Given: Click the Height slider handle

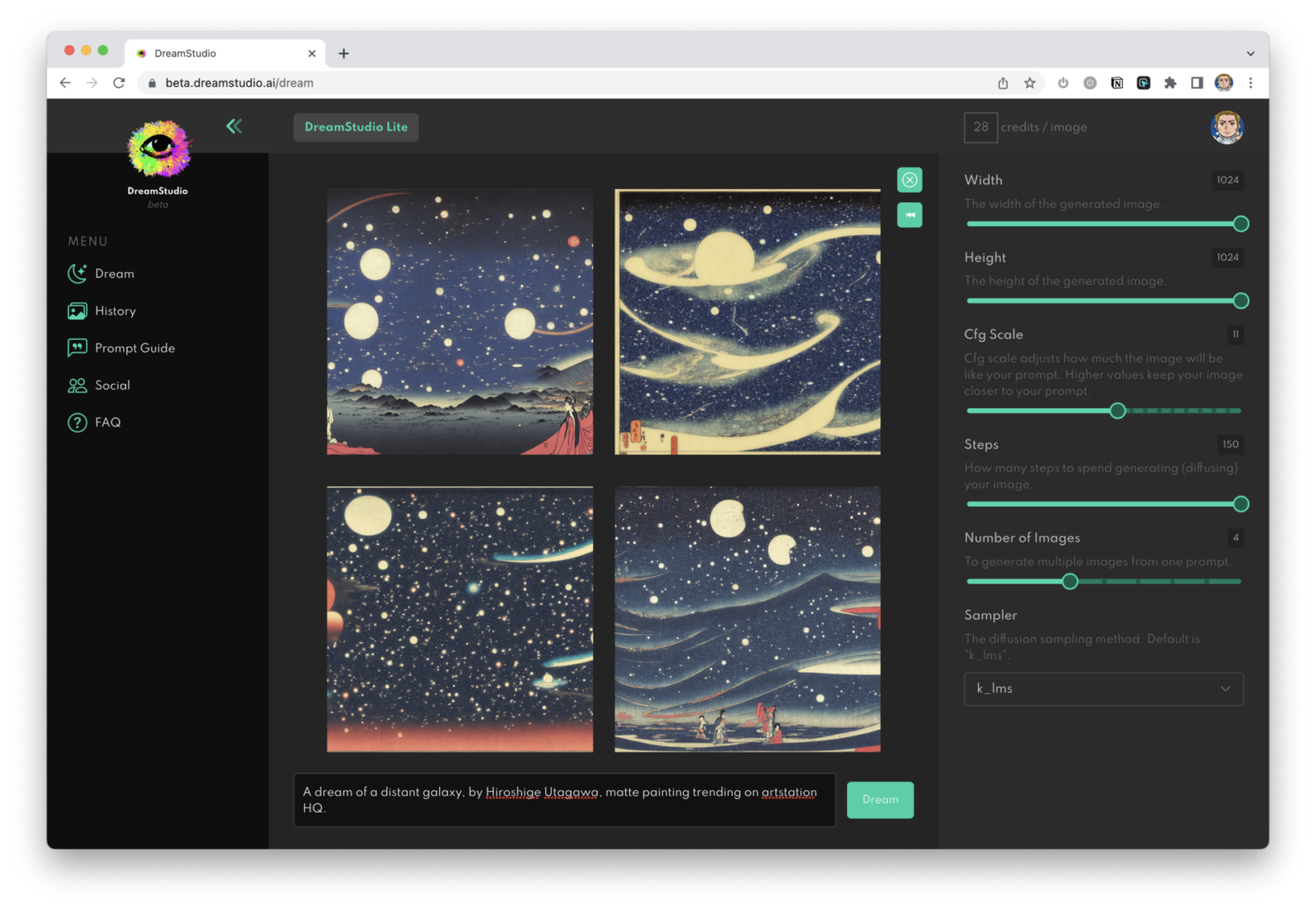Looking at the screenshot, I should click(1241, 301).
